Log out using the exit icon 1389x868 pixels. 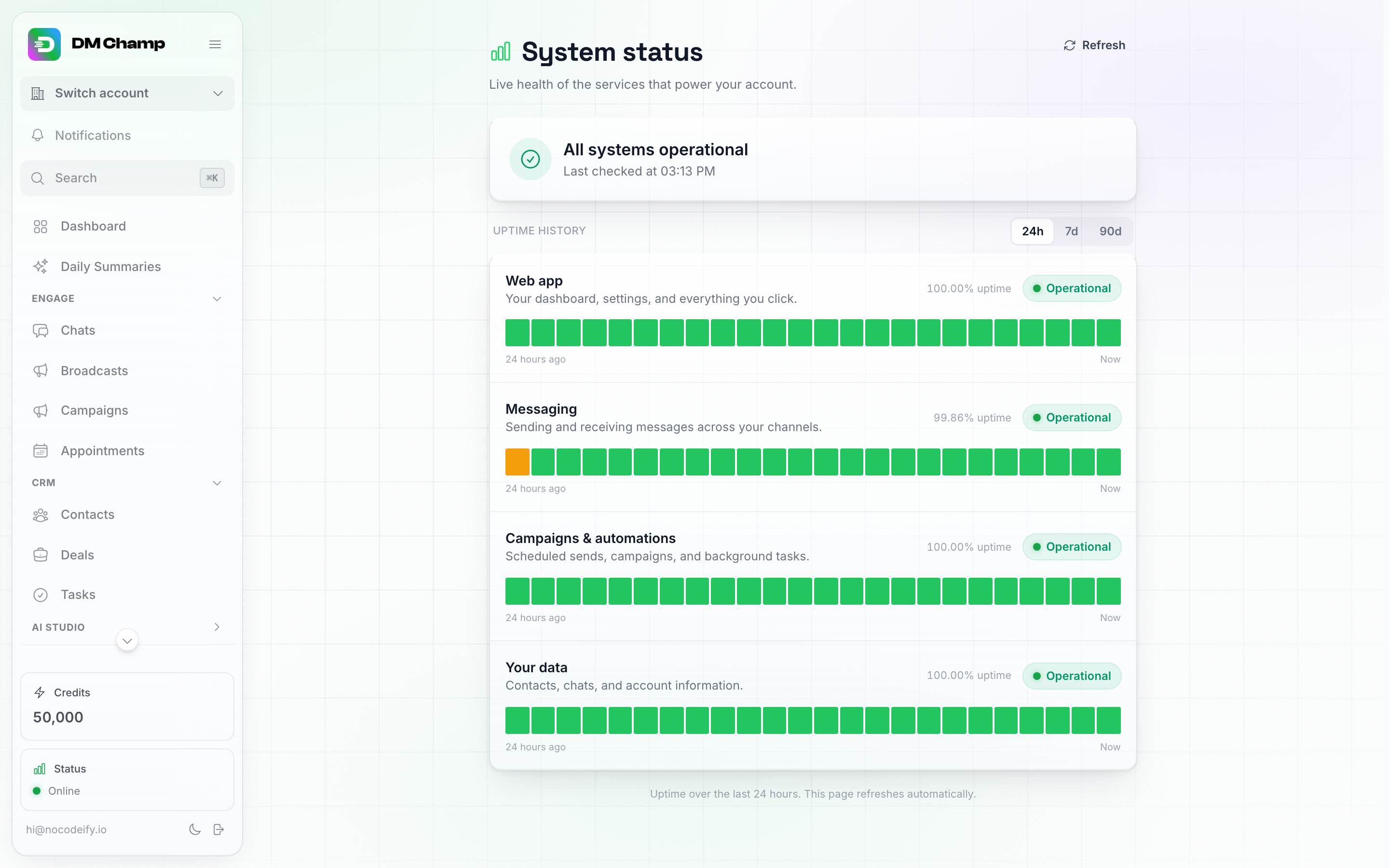218,829
